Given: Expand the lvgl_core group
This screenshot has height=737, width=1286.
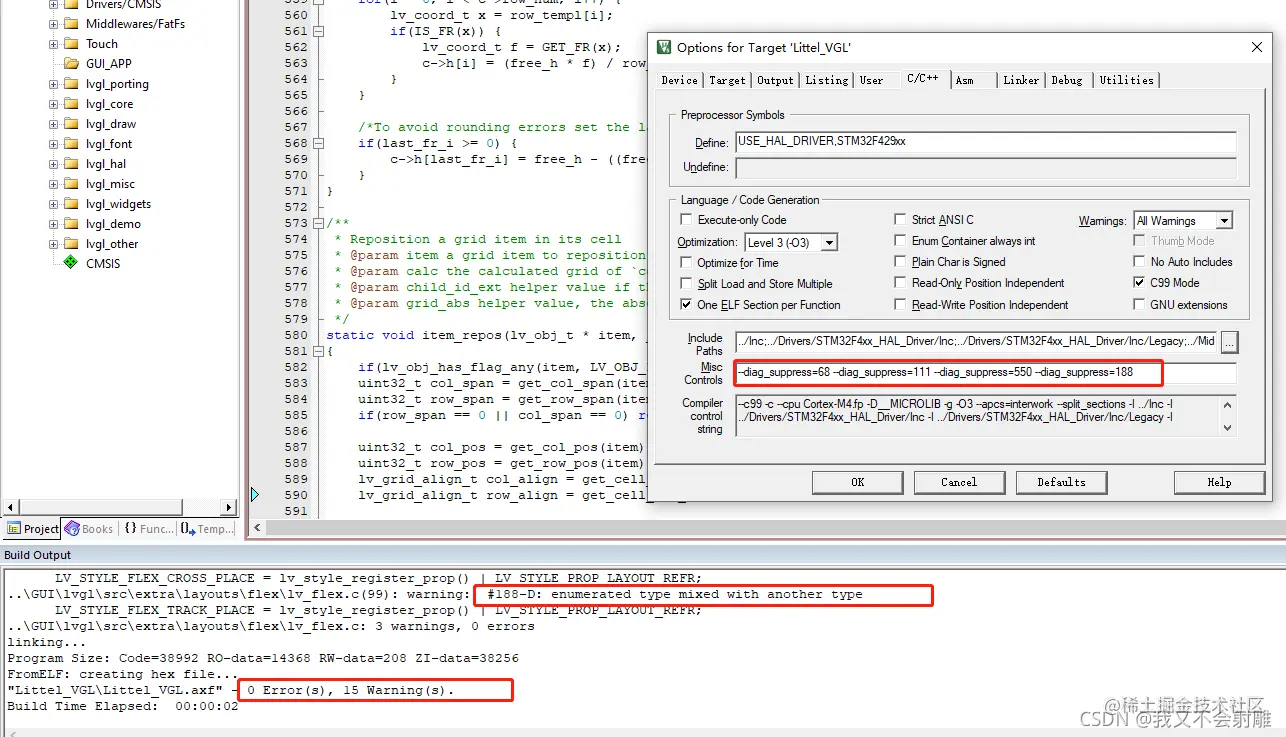Looking at the screenshot, I should click(x=53, y=104).
